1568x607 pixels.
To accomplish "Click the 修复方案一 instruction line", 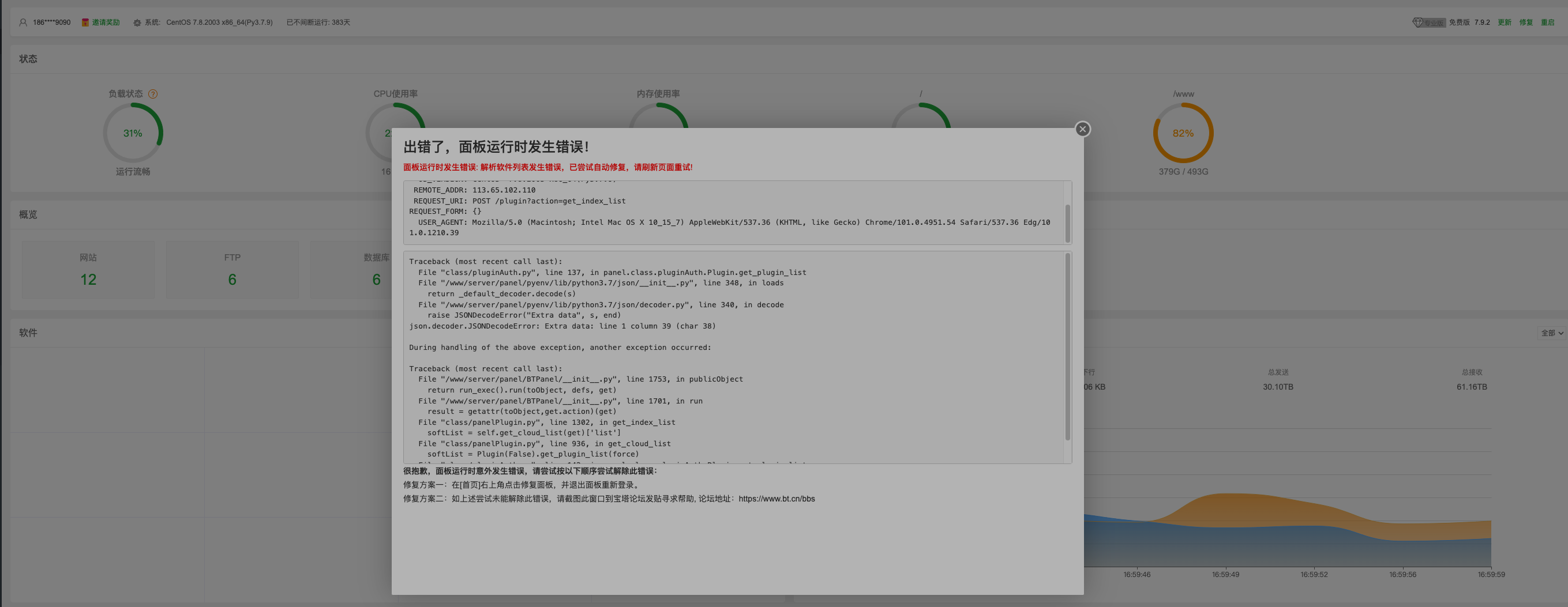I will [522, 485].
